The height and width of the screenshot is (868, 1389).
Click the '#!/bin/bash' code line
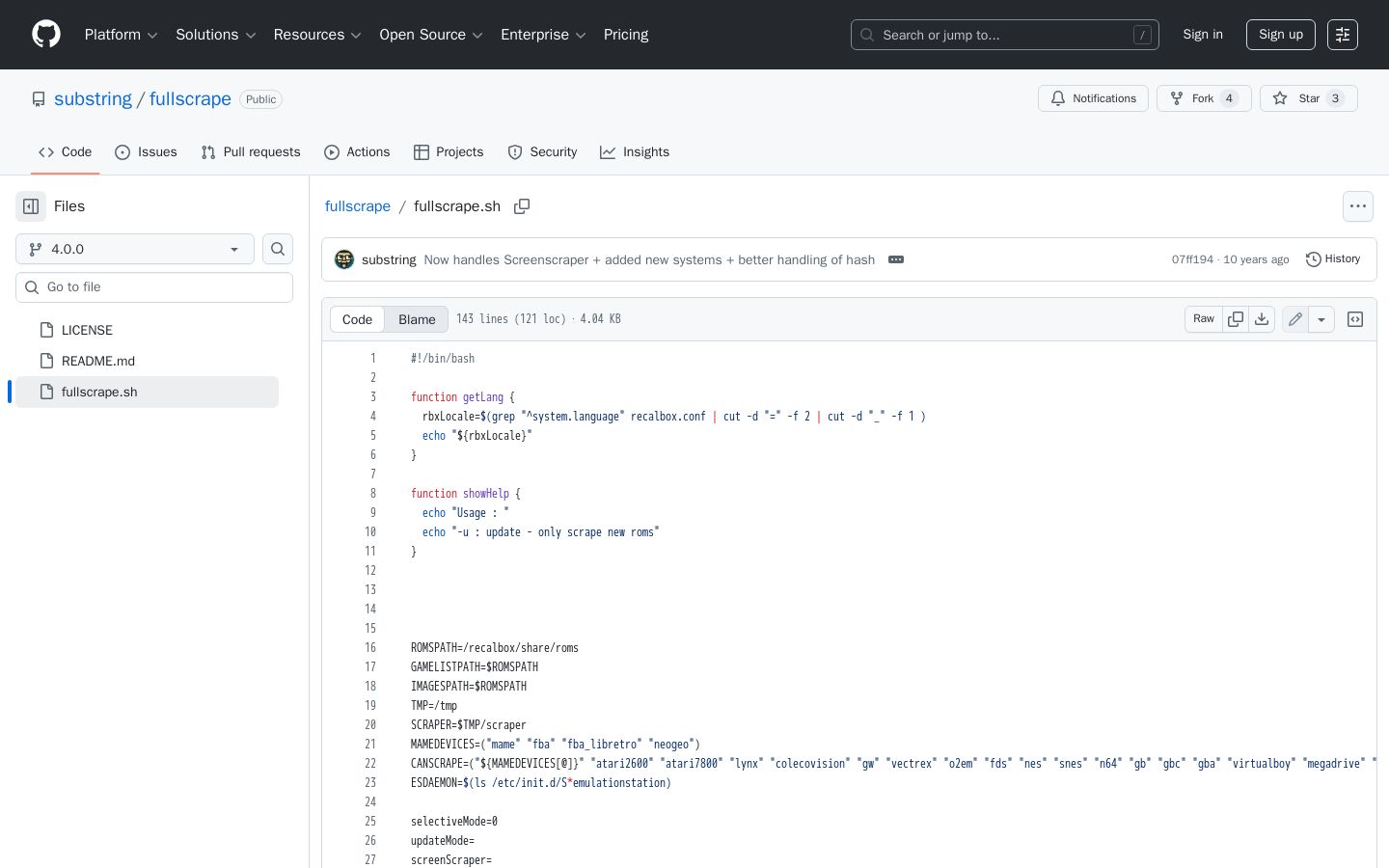443,359
